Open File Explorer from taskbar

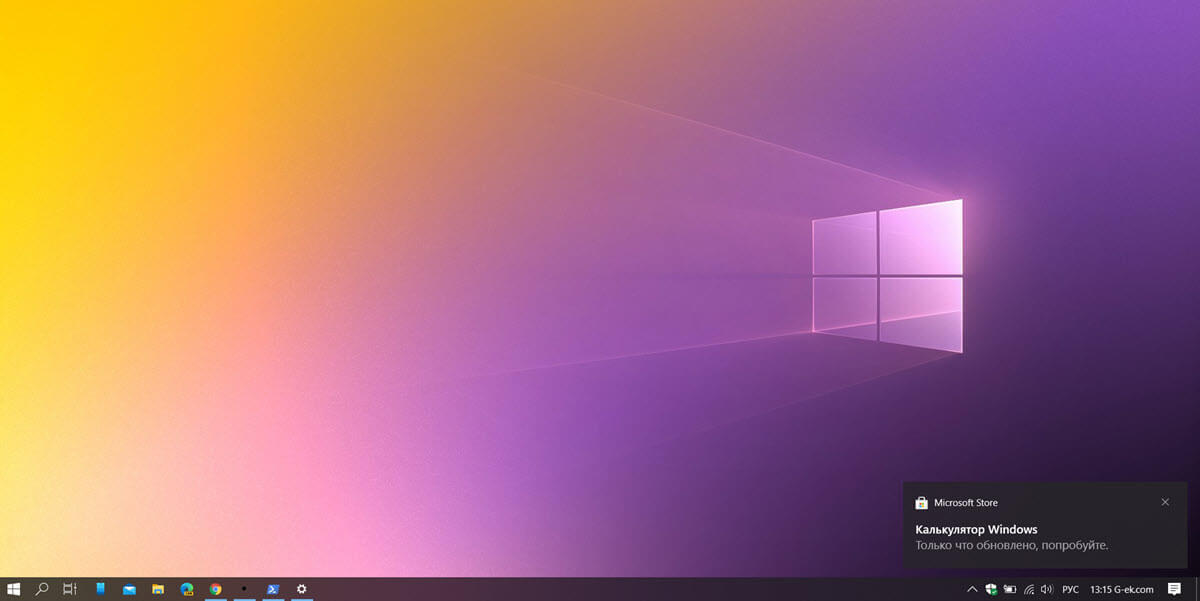pyautogui.click(x=158, y=590)
